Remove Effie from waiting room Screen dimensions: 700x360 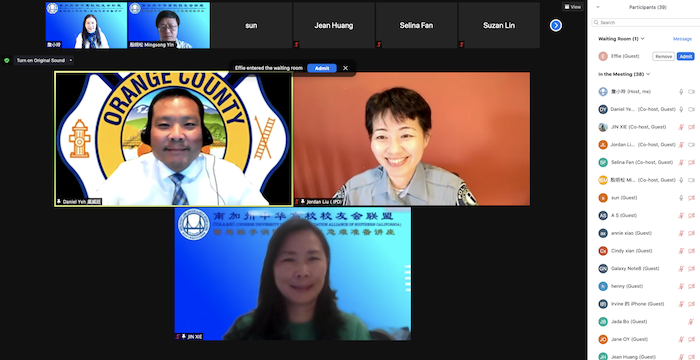pyautogui.click(x=663, y=56)
